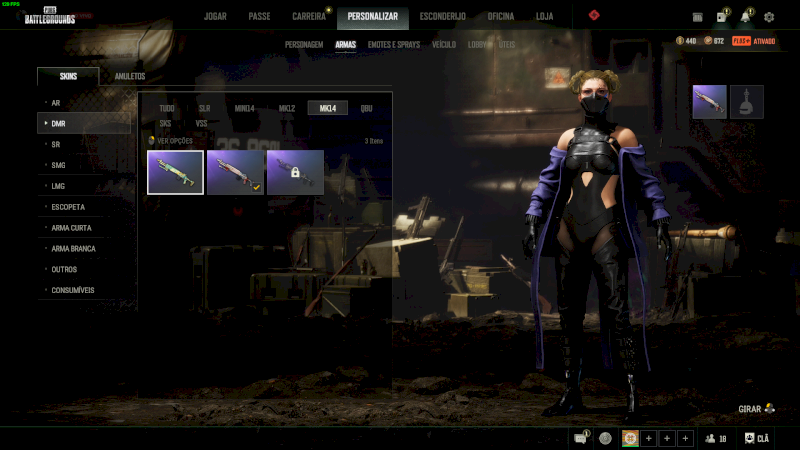The height and width of the screenshot is (450, 800).
Task: Click the gold coin currency showing 440
Action: click(x=686, y=41)
